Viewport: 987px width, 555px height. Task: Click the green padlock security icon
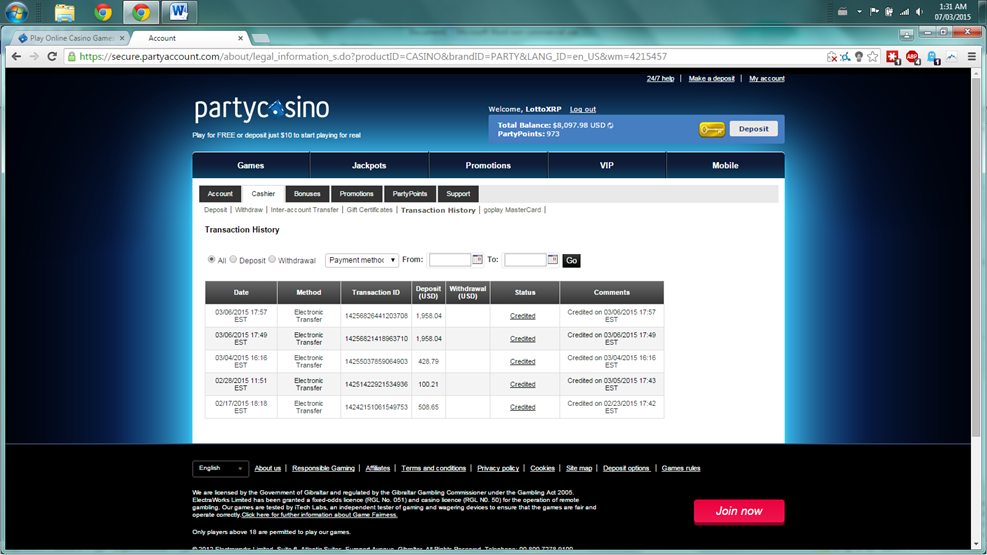click(x=72, y=57)
